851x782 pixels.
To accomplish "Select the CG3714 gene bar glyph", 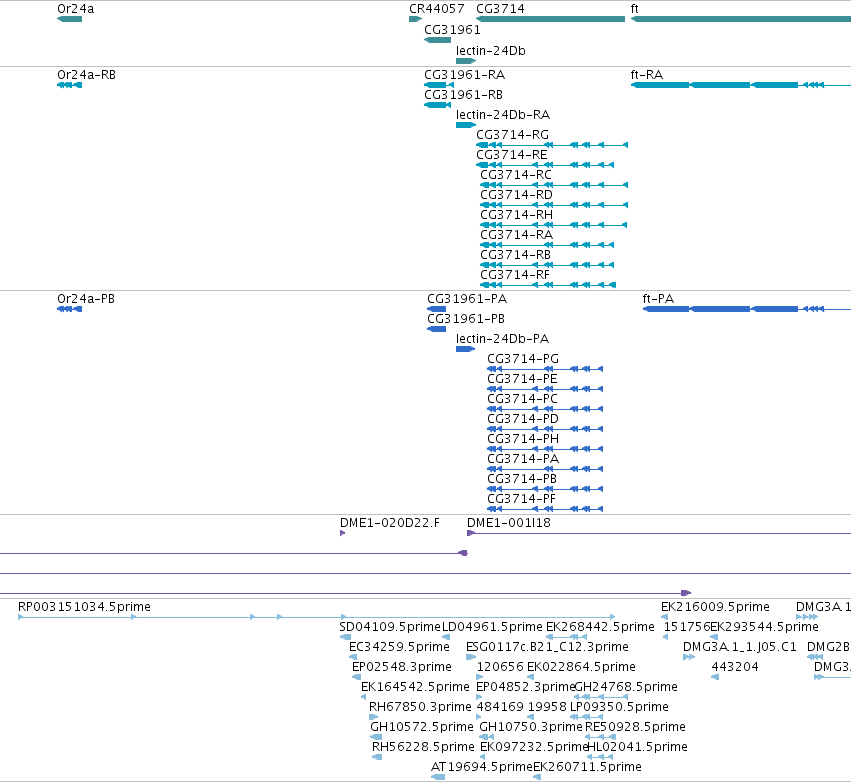I will [x=550, y=19].
